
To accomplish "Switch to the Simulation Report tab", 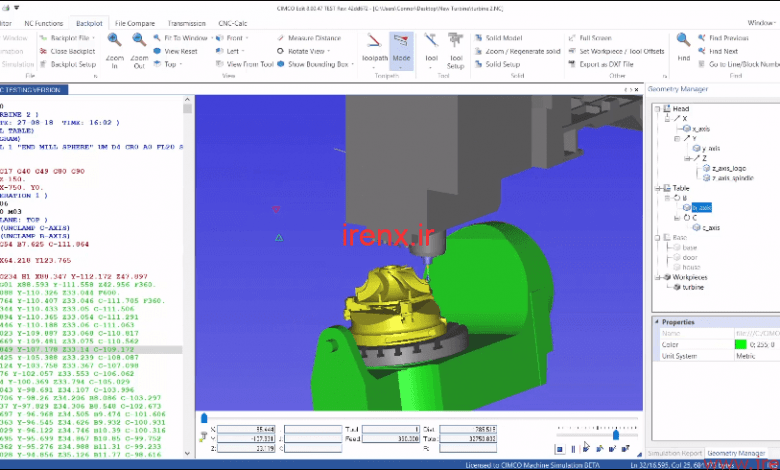I will click(675, 453).
